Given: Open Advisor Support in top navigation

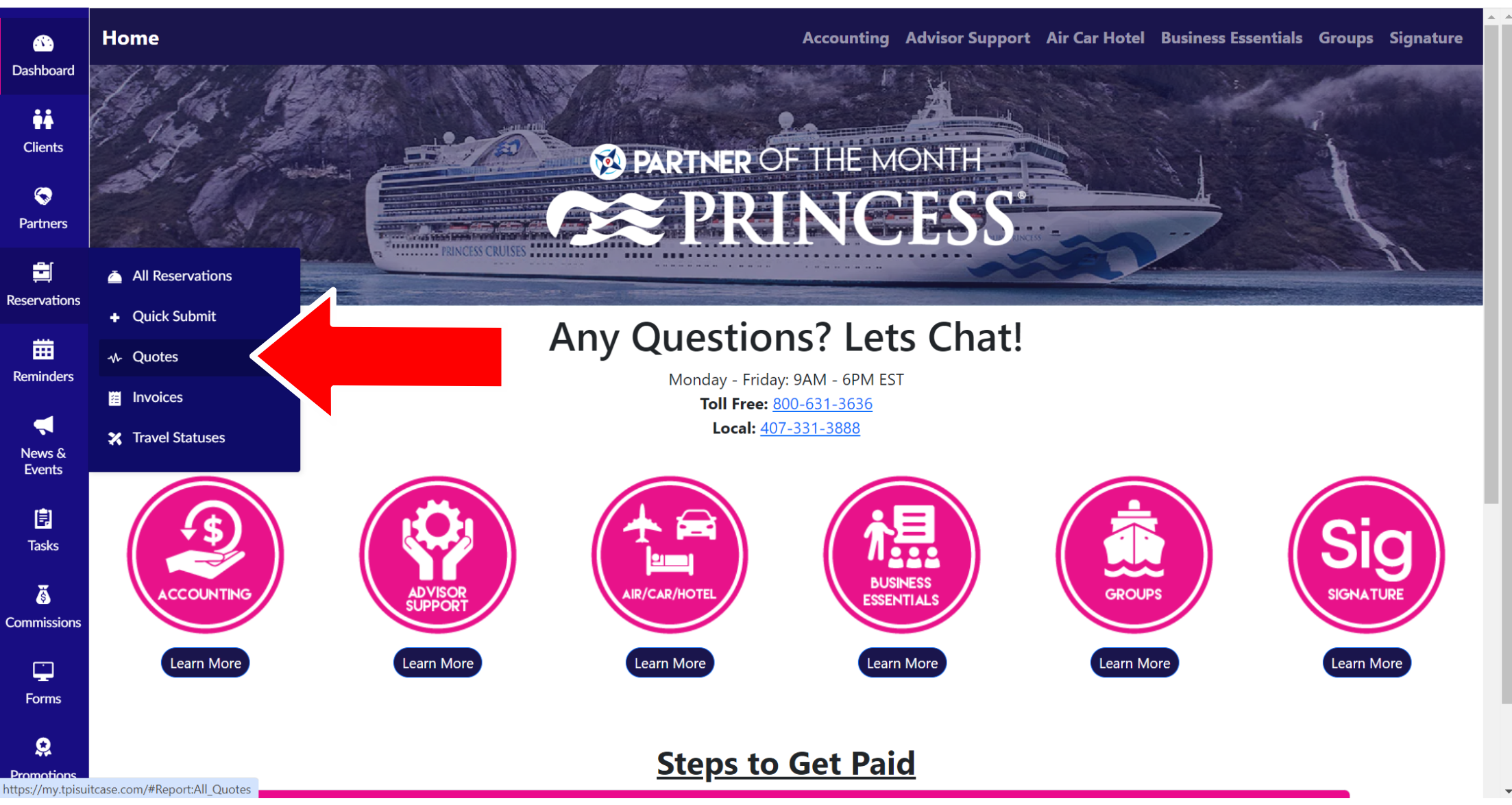Looking at the screenshot, I should coord(967,38).
